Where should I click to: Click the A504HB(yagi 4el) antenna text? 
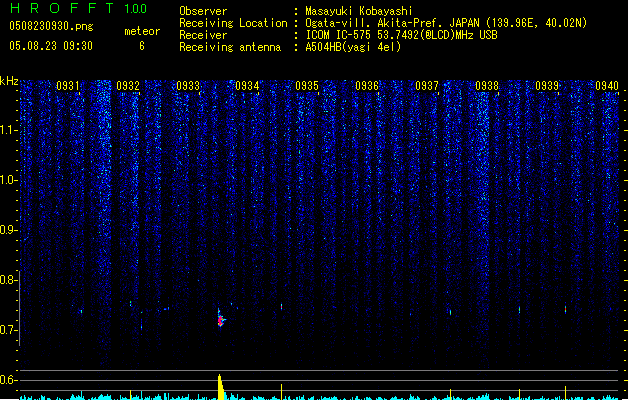(353, 47)
